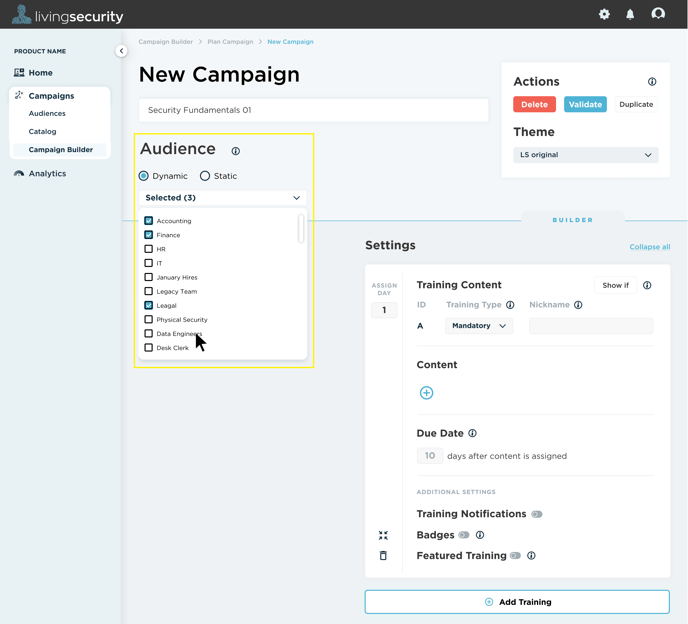Add content with plus circle icon
The height and width of the screenshot is (624, 688).
(x=426, y=393)
